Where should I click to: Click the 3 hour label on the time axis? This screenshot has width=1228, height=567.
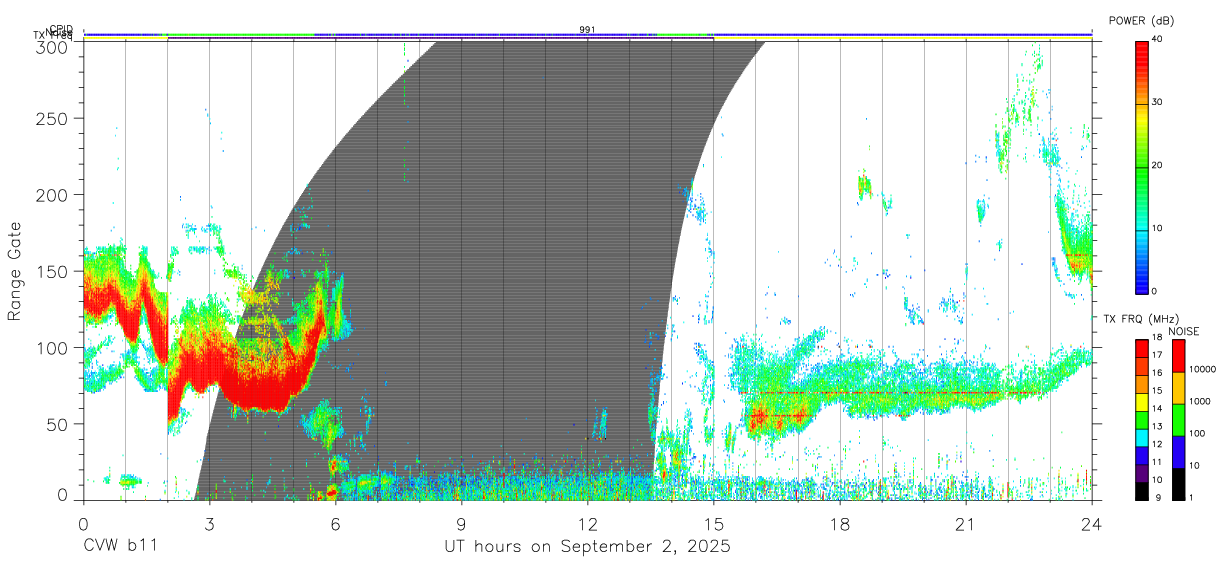(210, 523)
